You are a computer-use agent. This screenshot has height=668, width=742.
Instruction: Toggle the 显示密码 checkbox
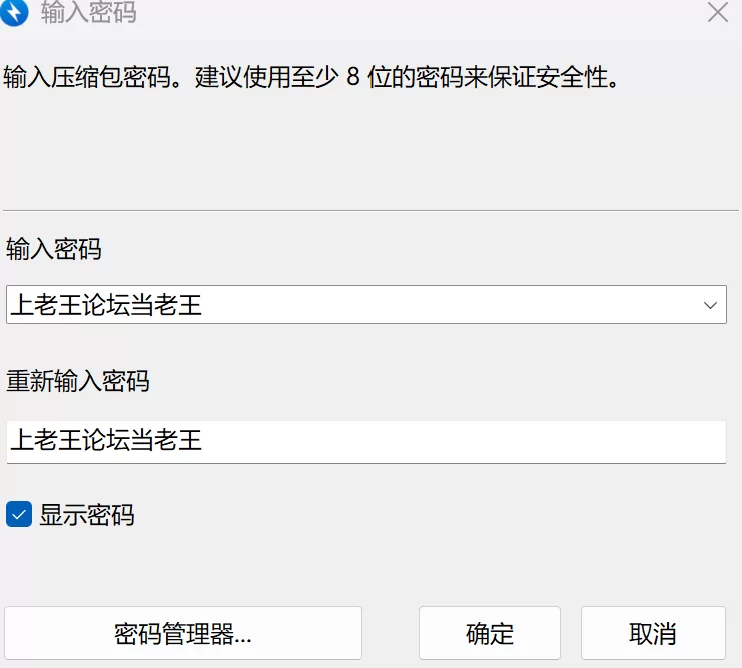19,515
